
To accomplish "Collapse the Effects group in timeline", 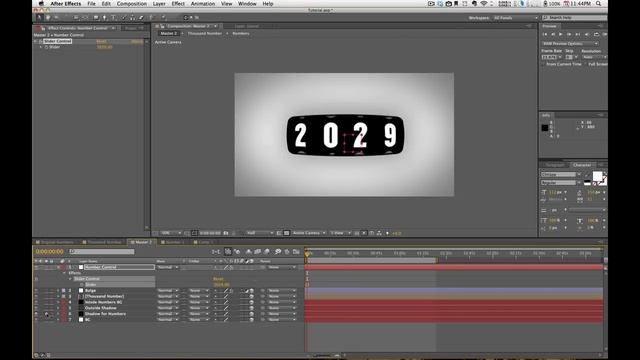I will pyautogui.click(x=64, y=273).
